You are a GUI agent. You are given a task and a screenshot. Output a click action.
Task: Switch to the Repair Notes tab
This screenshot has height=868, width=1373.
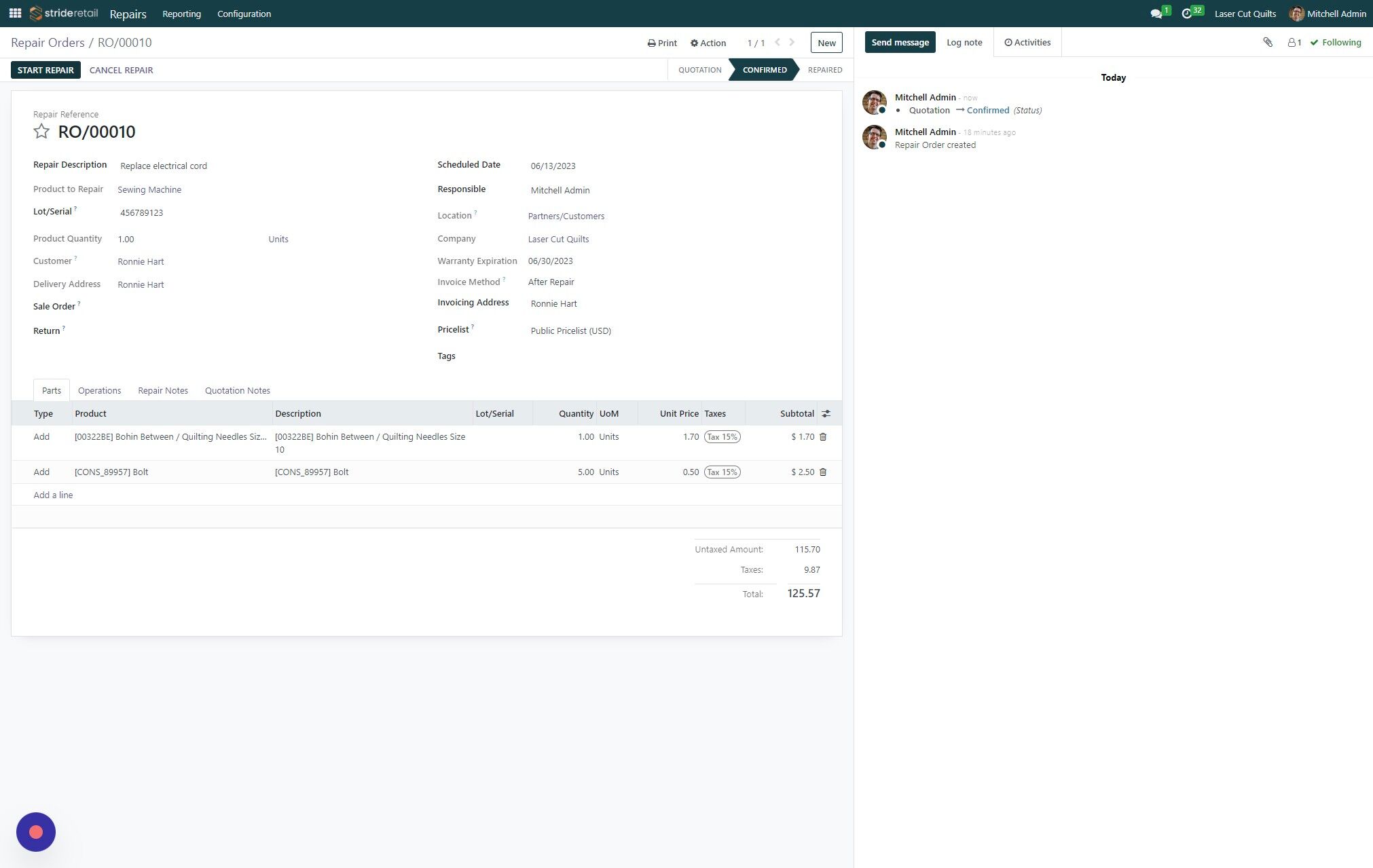click(x=163, y=390)
